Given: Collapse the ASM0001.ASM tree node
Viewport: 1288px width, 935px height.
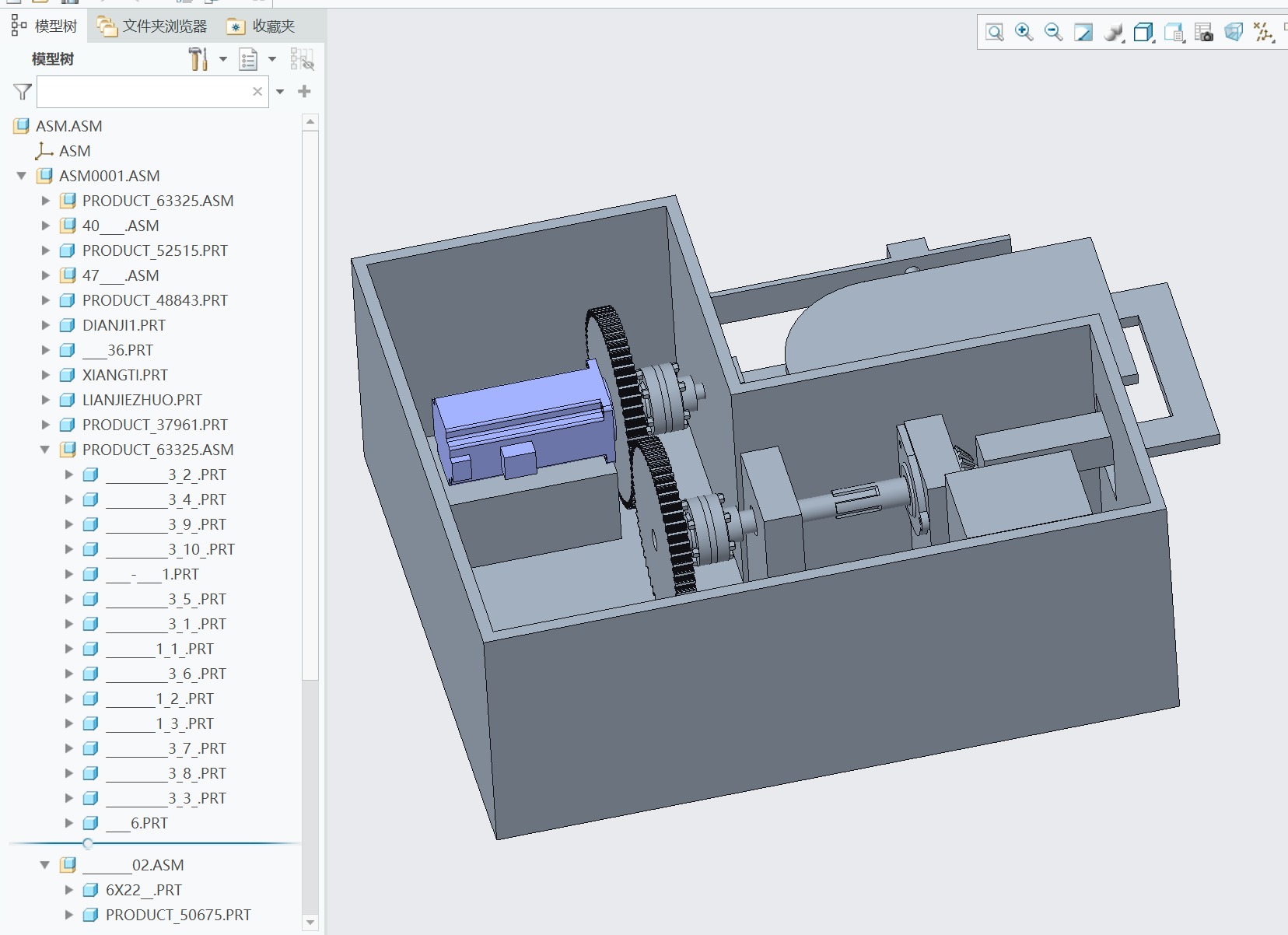Looking at the screenshot, I should (22, 176).
